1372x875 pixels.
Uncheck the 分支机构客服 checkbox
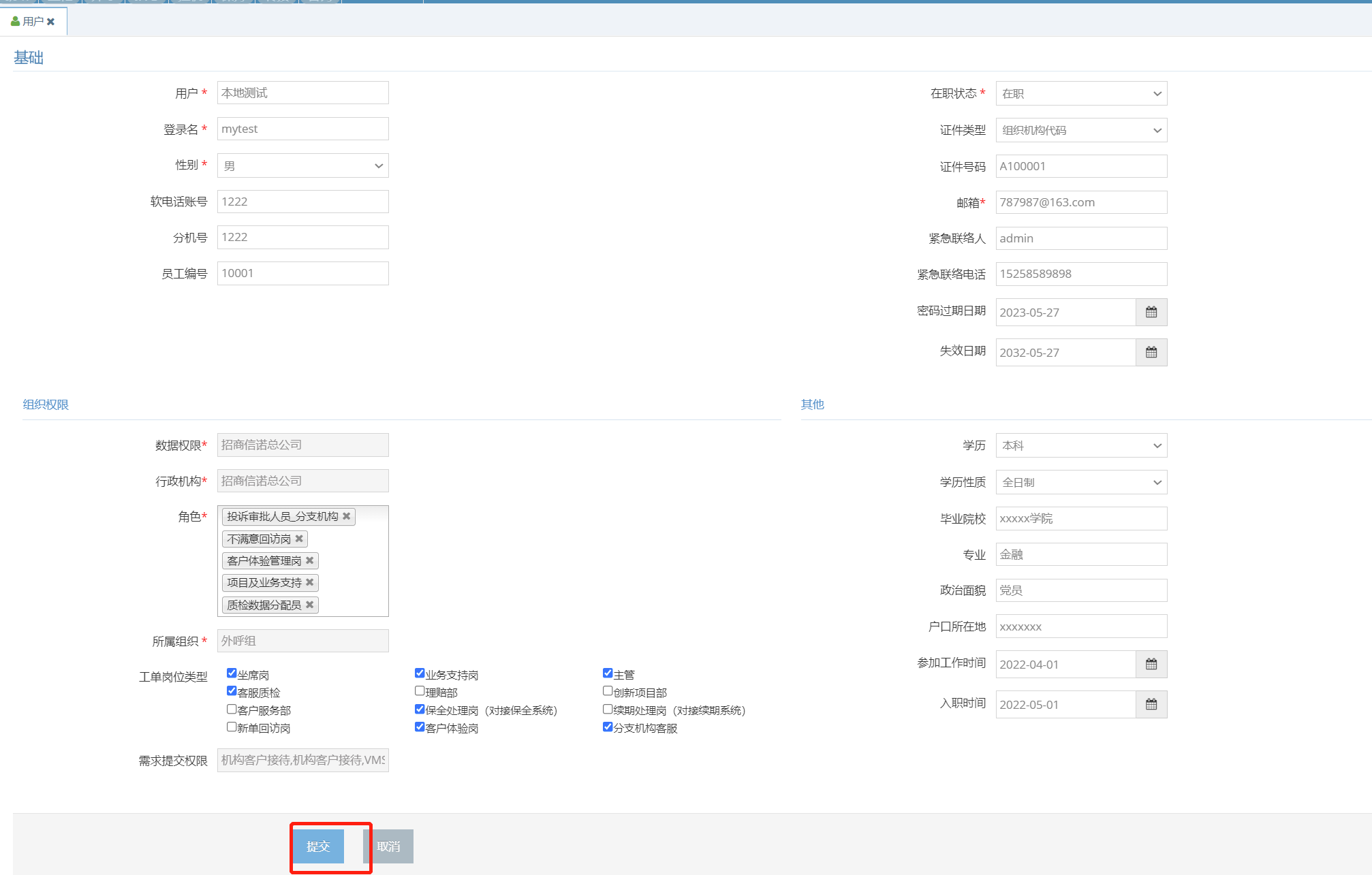click(x=608, y=727)
